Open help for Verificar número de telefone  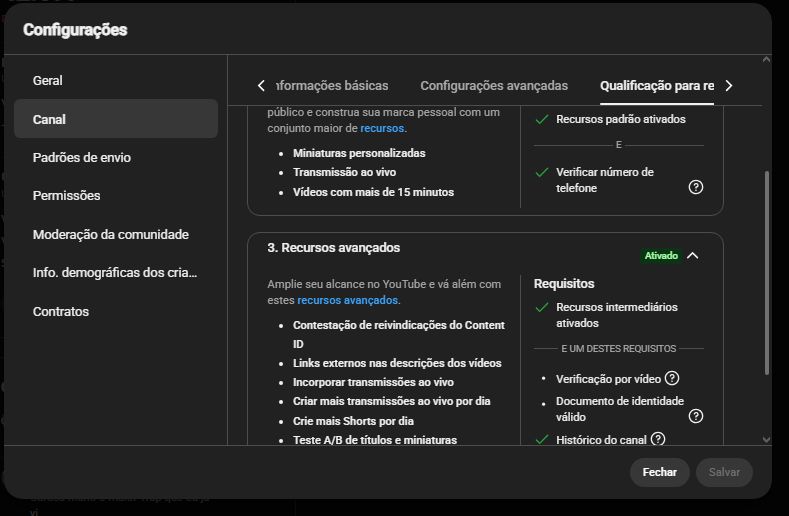click(x=695, y=187)
